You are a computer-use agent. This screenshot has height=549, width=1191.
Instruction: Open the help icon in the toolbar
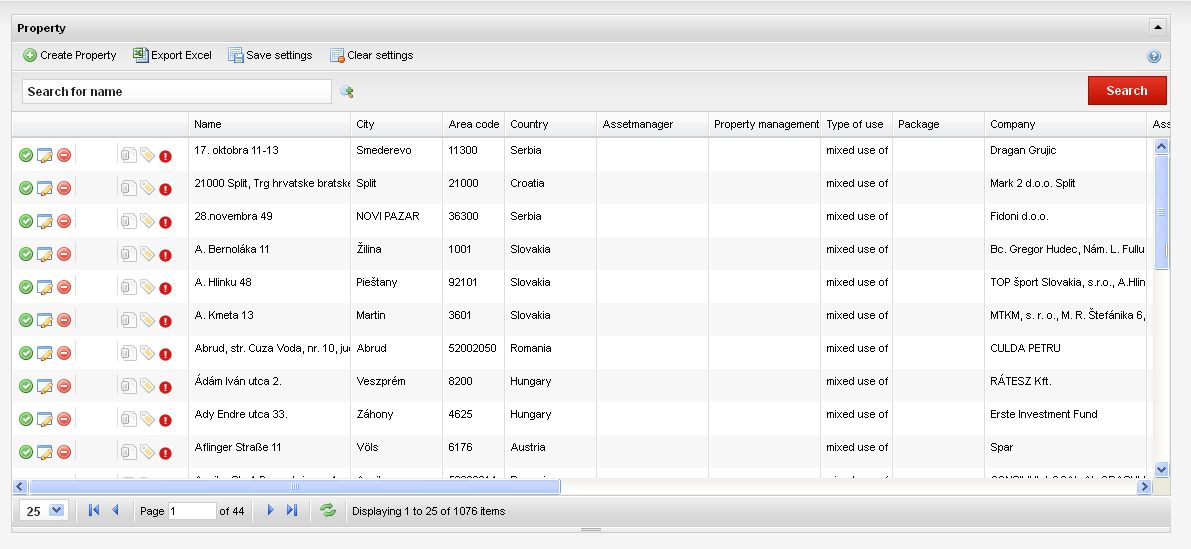1154,56
